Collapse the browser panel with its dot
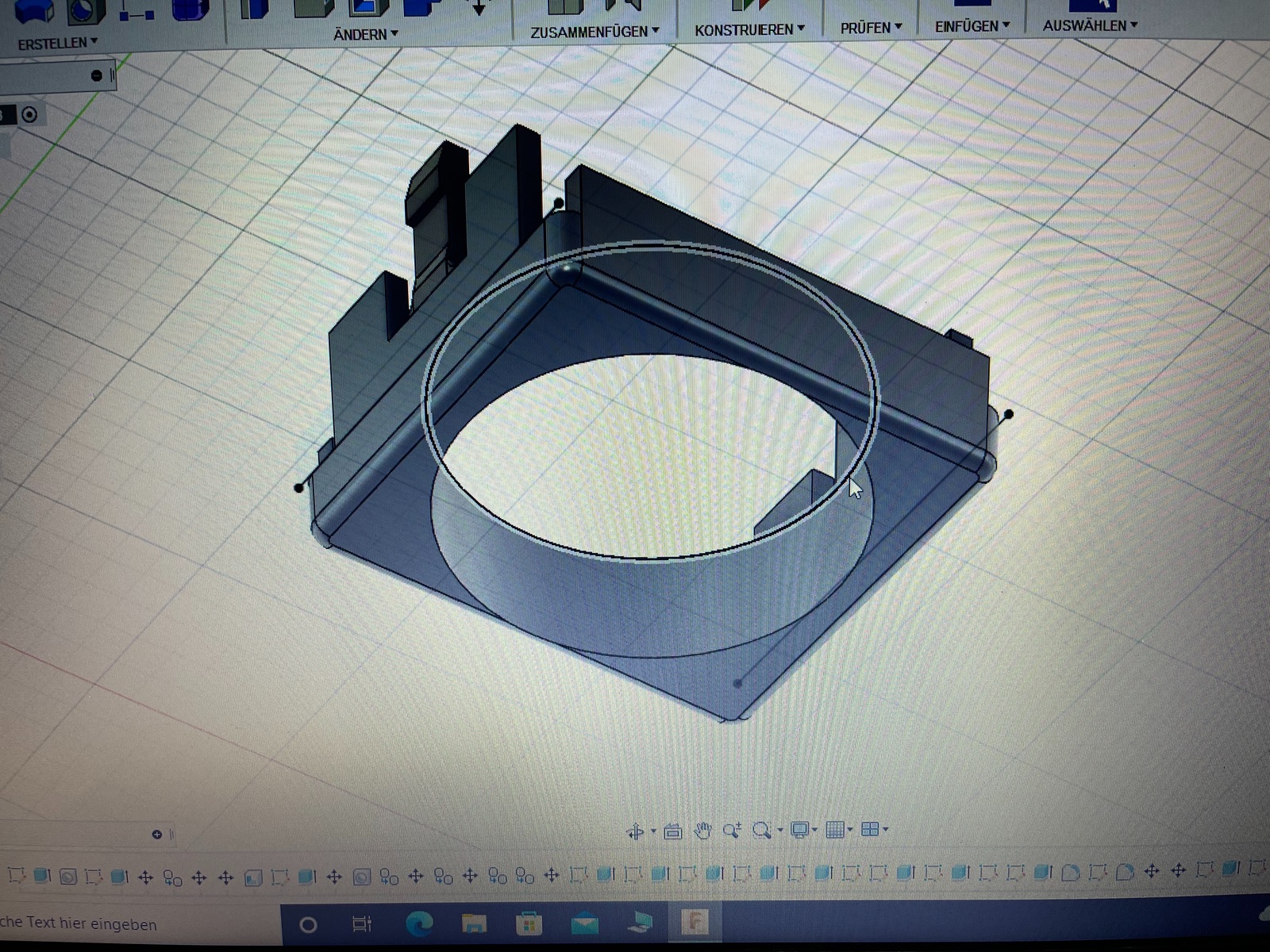 tap(97, 76)
